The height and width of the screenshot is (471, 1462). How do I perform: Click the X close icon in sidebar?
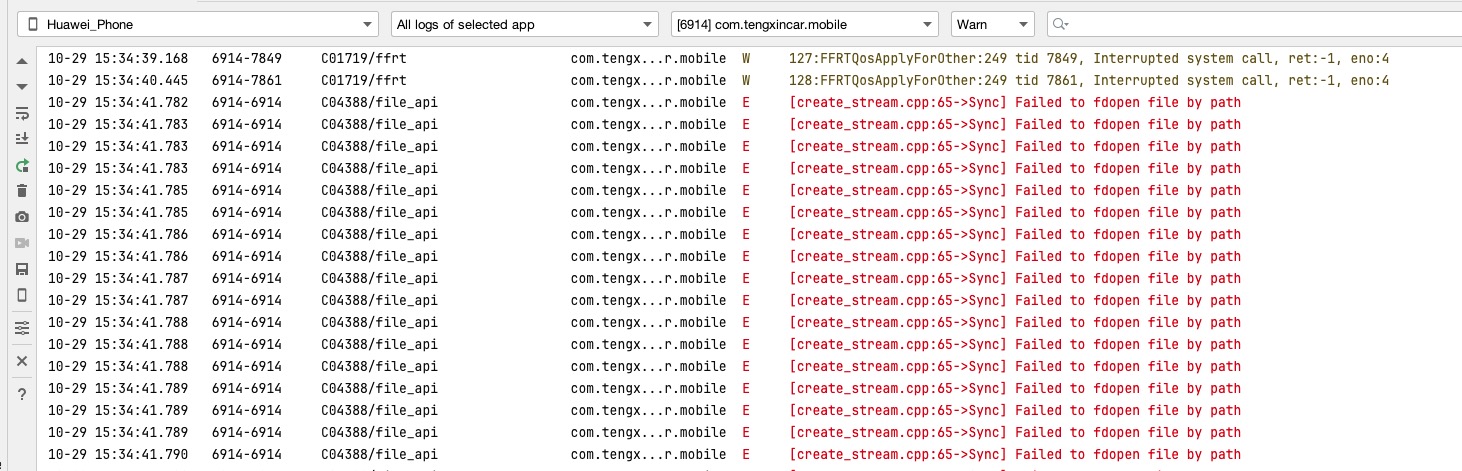22,360
